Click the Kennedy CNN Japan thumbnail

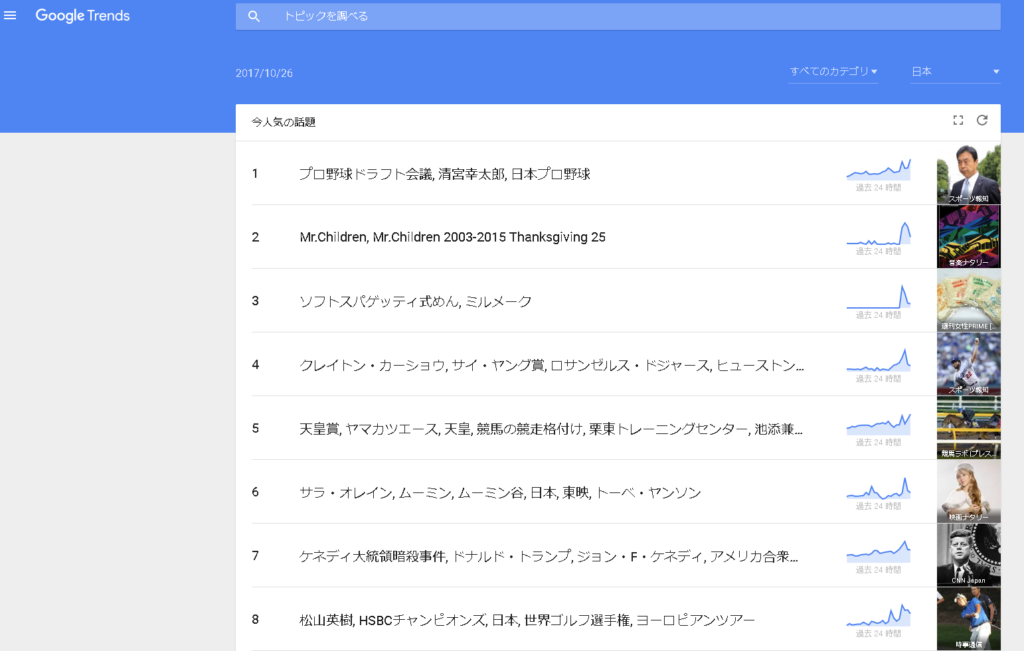968,556
